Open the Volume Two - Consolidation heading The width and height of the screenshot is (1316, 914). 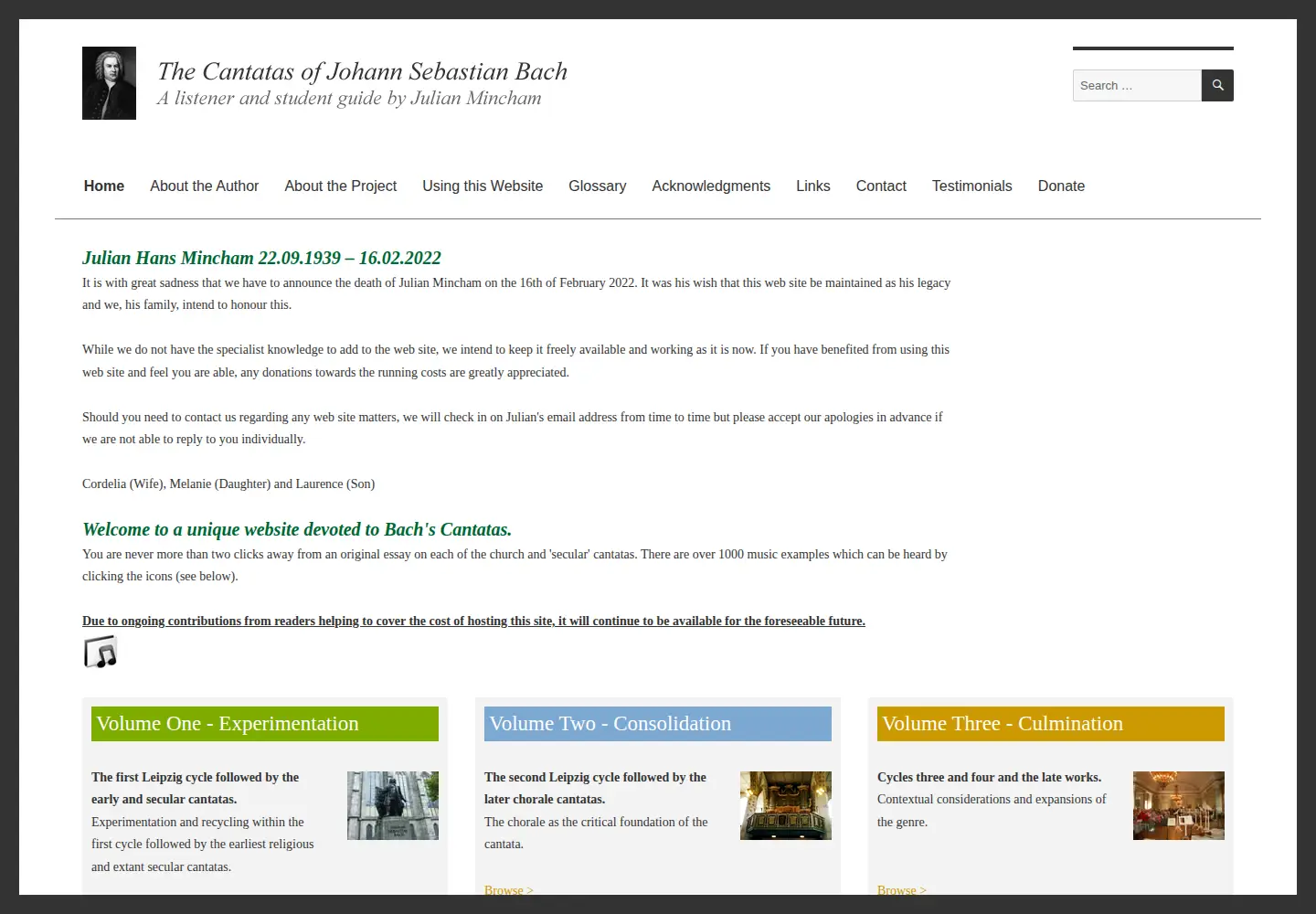click(x=658, y=724)
